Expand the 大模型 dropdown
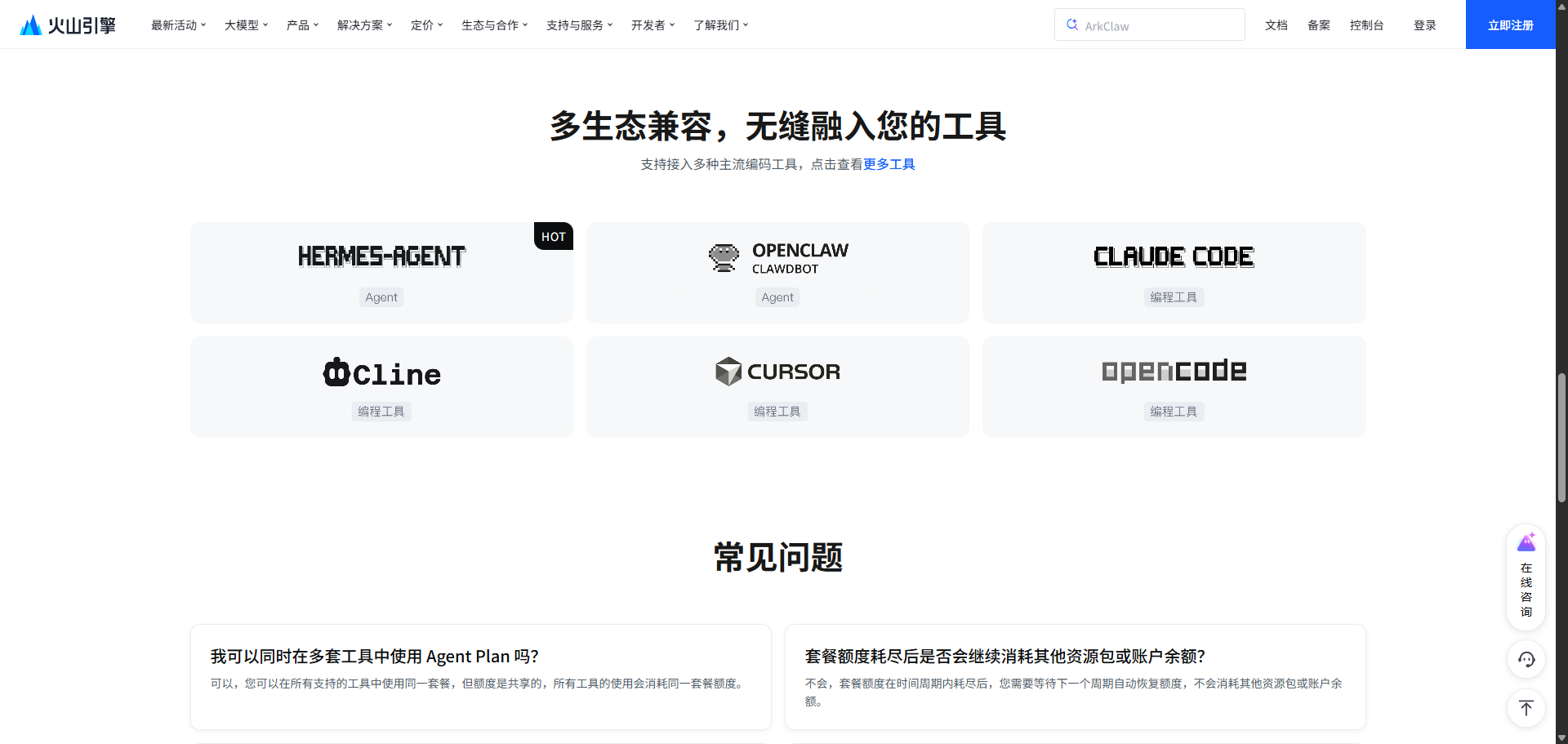This screenshot has height=744, width=1568. pos(246,25)
